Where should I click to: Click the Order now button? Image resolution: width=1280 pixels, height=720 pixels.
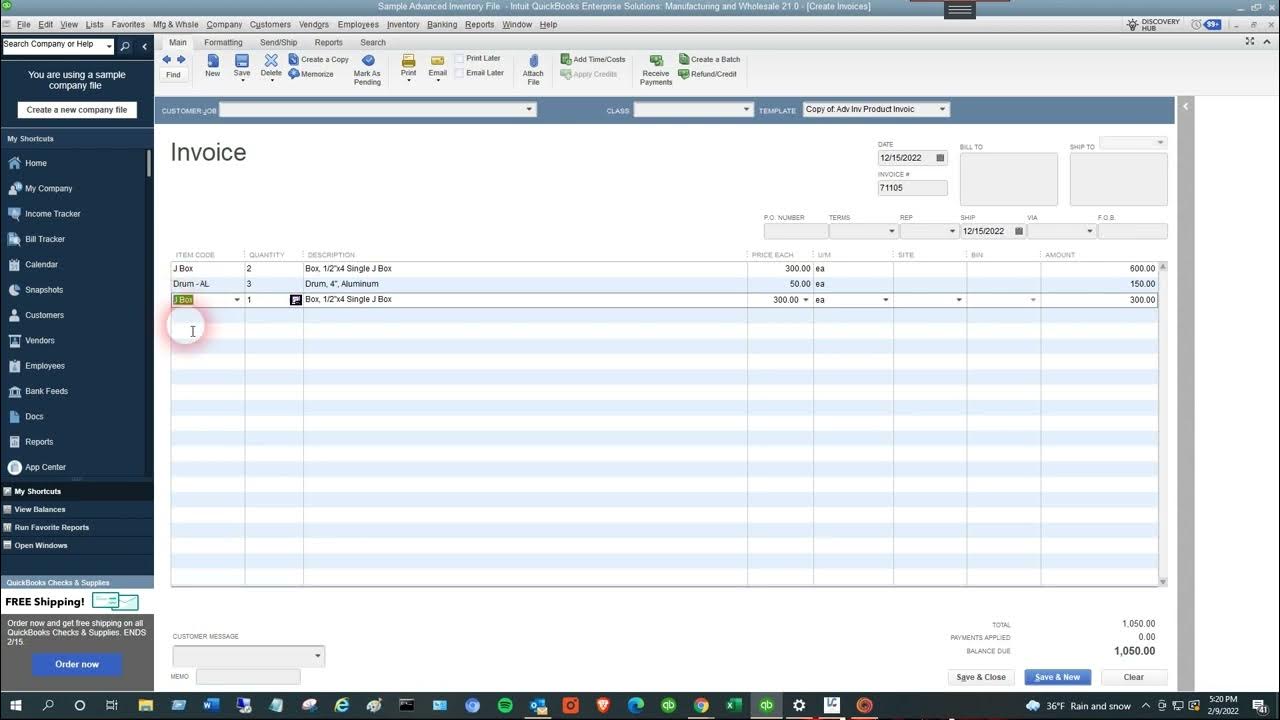coord(77,664)
